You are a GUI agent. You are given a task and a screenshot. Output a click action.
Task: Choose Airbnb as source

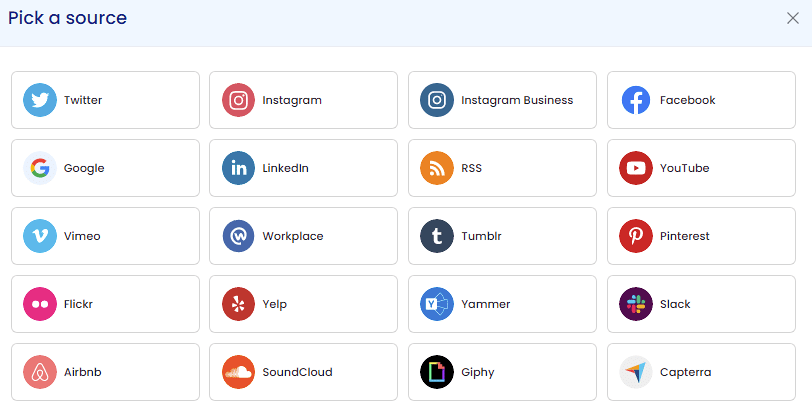coord(105,372)
